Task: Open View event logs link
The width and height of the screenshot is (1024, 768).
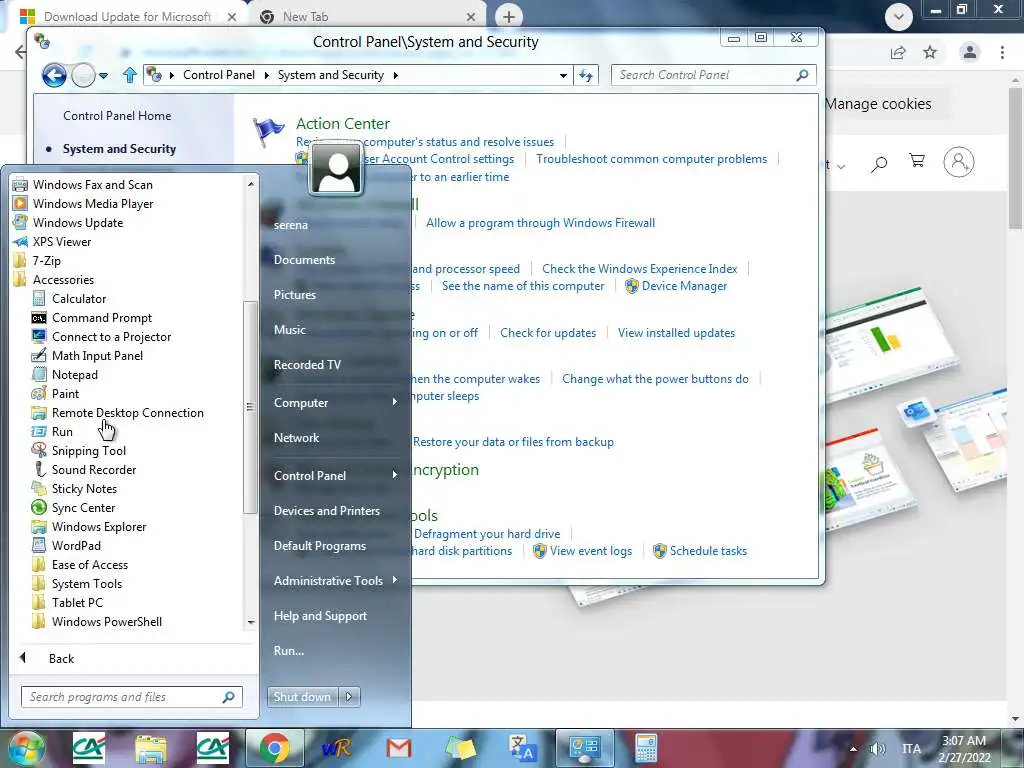Action: click(591, 551)
